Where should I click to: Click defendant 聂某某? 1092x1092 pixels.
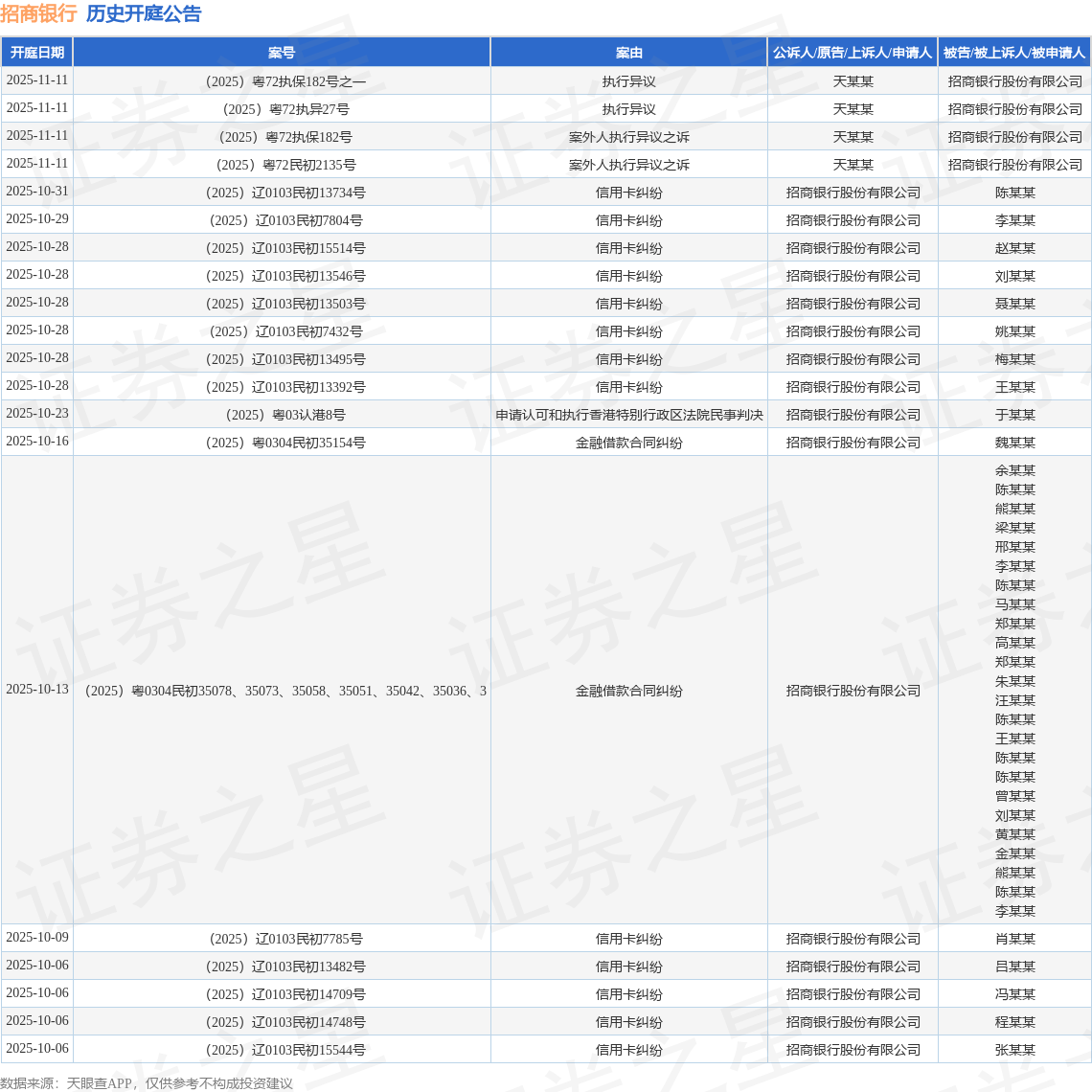click(x=1014, y=305)
